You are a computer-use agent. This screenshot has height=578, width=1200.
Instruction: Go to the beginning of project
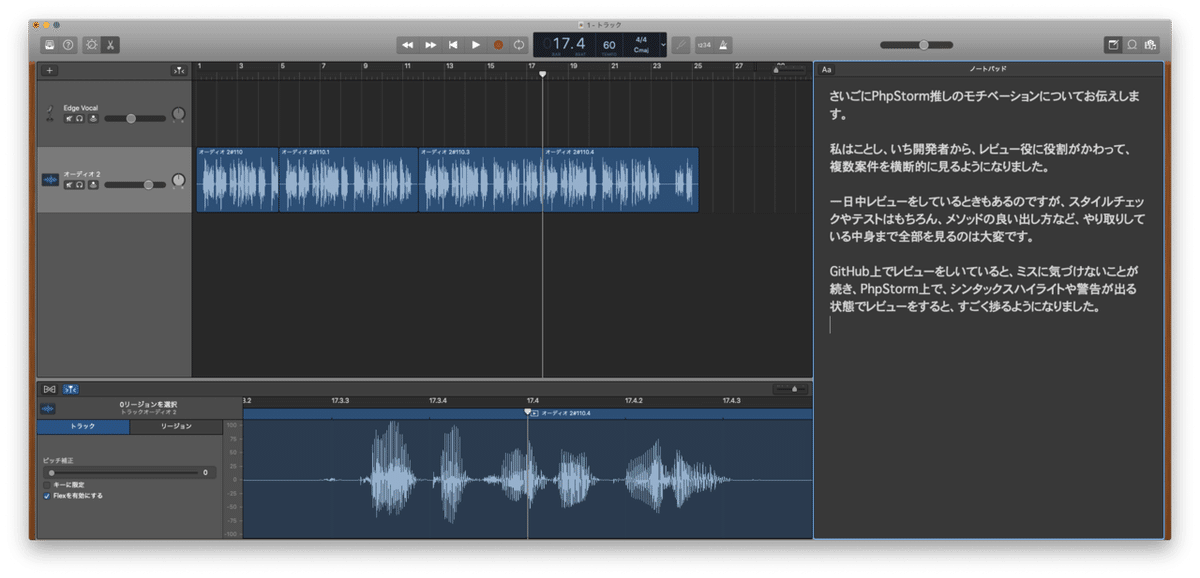[x=453, y=45]
